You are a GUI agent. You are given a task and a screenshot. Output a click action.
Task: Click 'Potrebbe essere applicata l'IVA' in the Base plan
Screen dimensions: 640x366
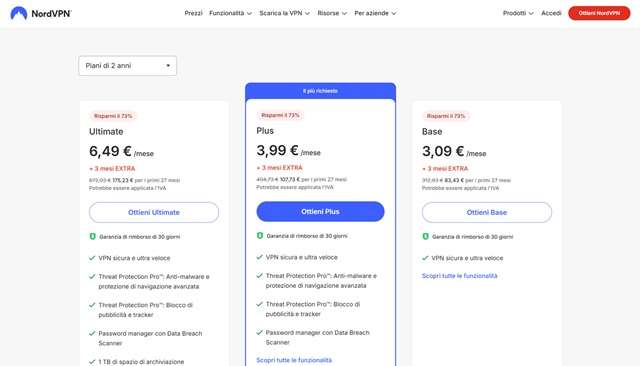pos(460,188)
